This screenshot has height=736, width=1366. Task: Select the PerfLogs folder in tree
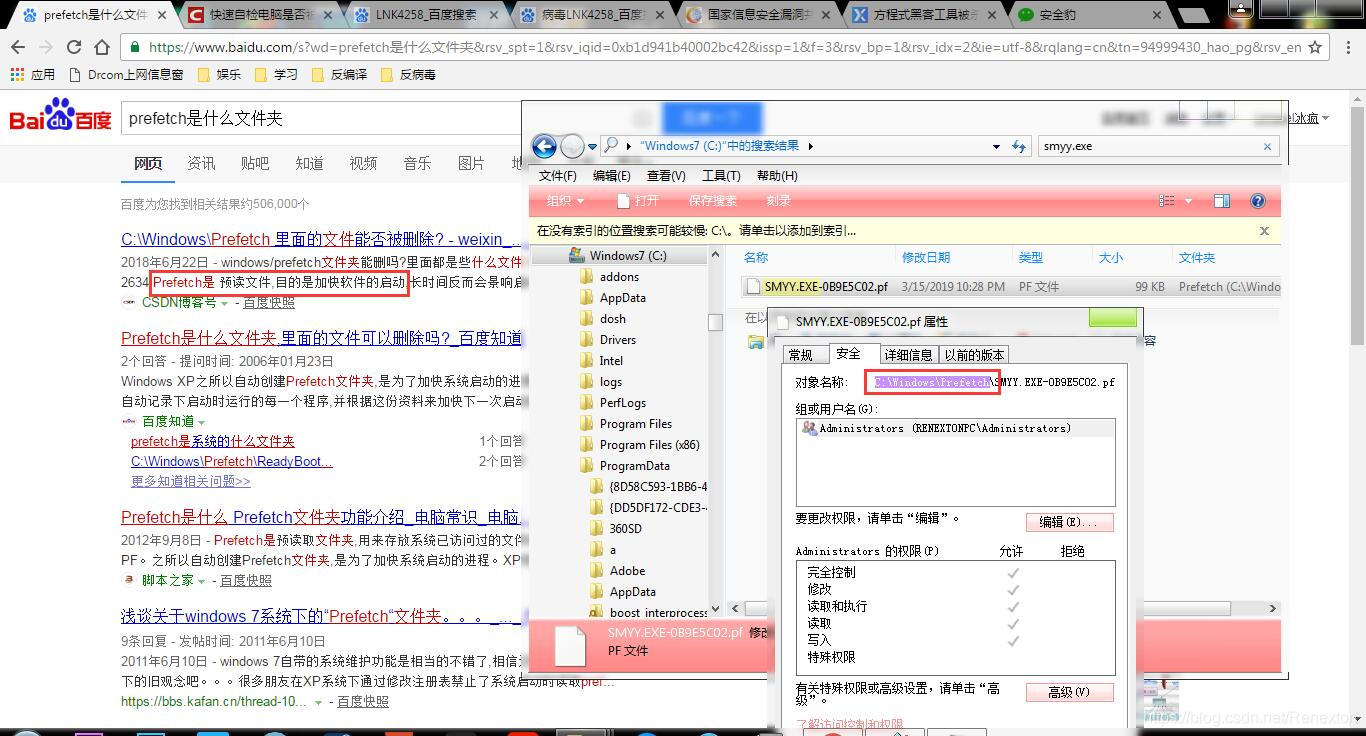click(x=622, y=402)
